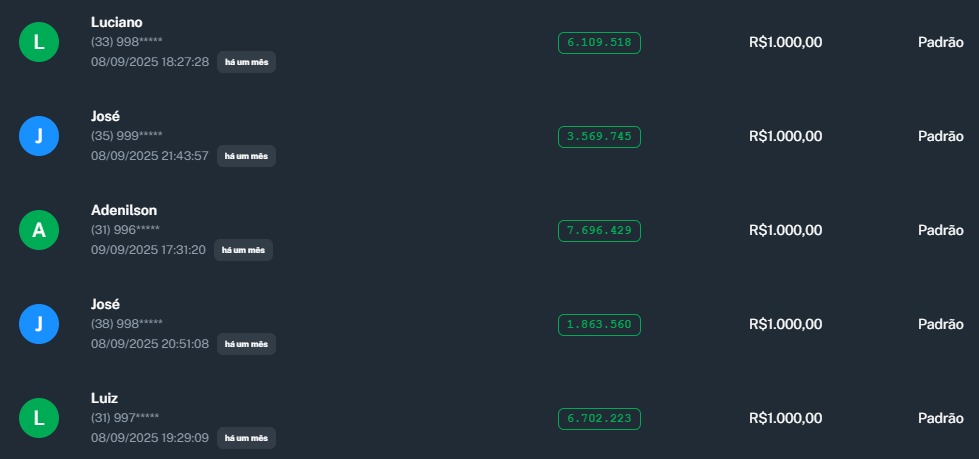Click the timestamp 08/09/2025 21:43:57
This screenshot has width=979, height=459.
(150, 156)
